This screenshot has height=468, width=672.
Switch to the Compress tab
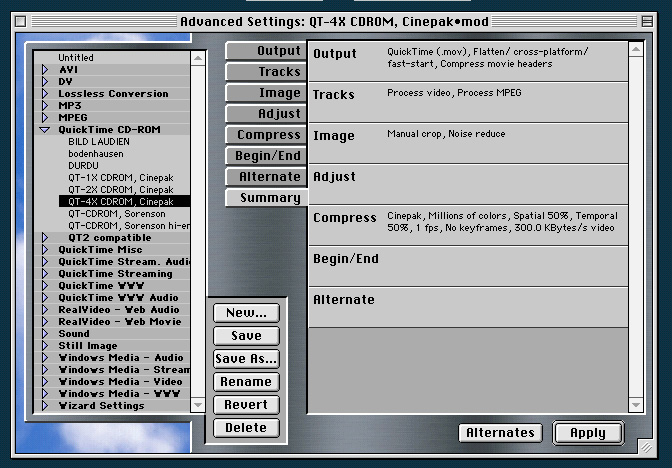(266, 135)
